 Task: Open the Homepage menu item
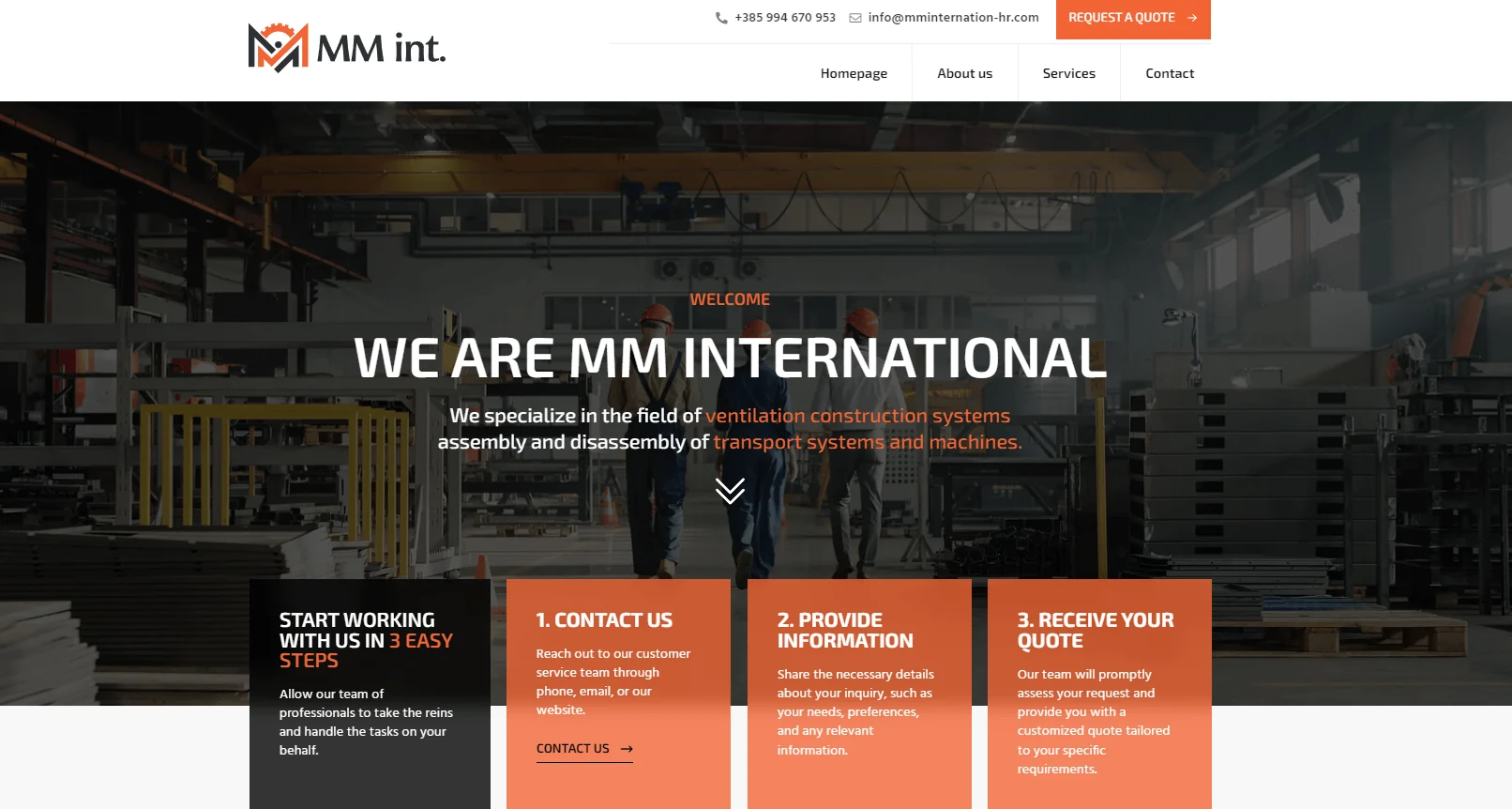pyautogui.click(x=854, y=73)
